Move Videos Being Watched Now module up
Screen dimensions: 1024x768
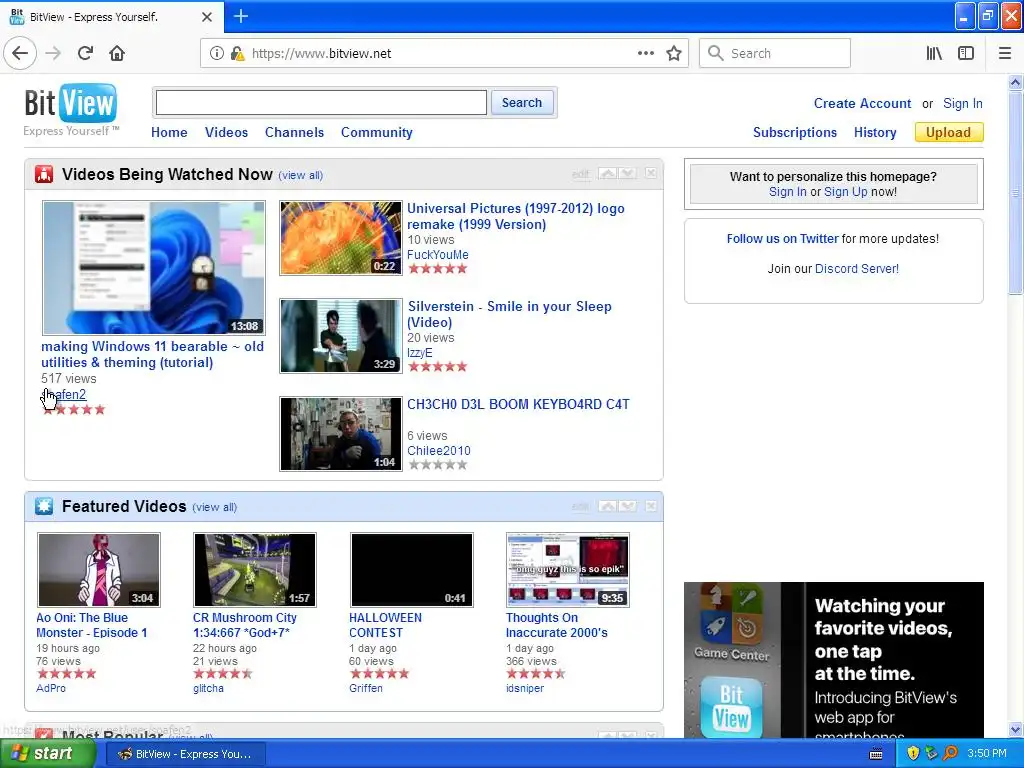coord(607,173)
